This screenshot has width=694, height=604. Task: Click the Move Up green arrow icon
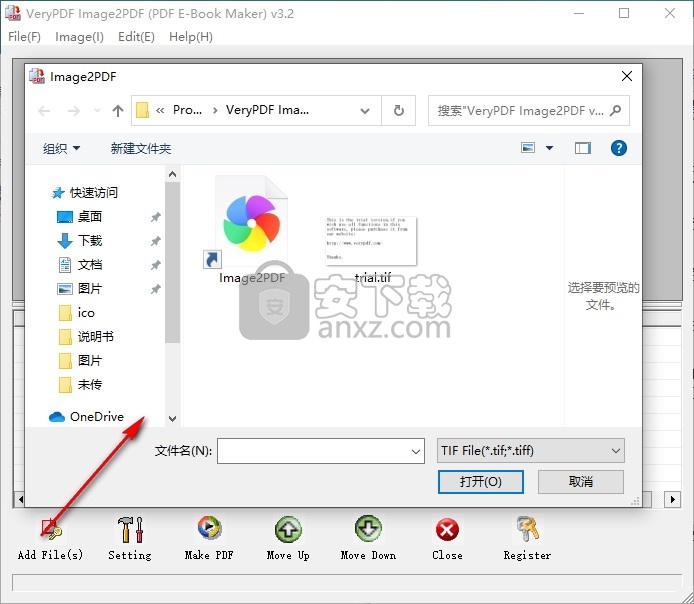click(x=288, y=529)
